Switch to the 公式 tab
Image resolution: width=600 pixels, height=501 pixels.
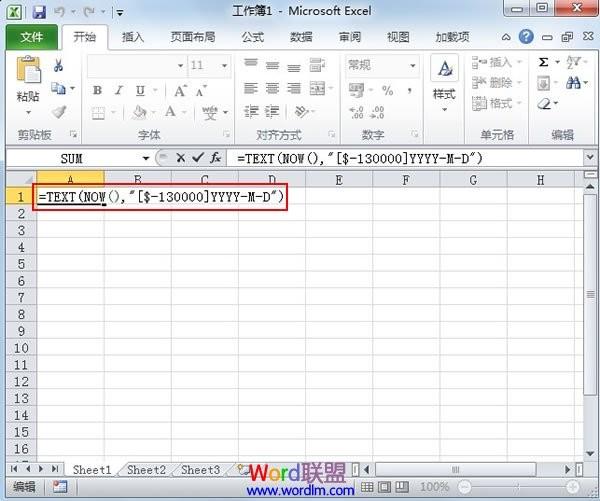click(x=253, y=37)
